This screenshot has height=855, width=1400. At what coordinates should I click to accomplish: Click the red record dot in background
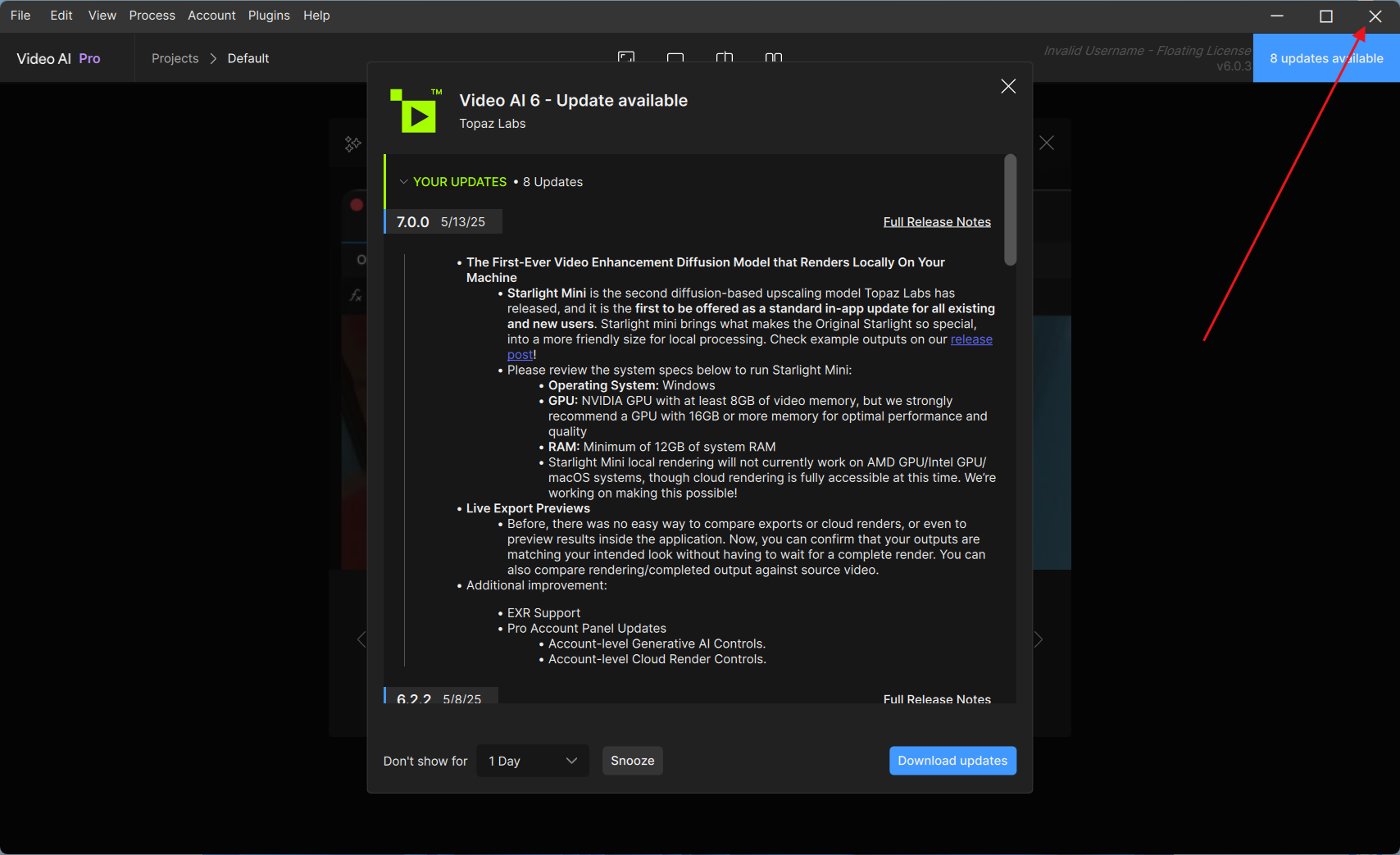point(357,205)
